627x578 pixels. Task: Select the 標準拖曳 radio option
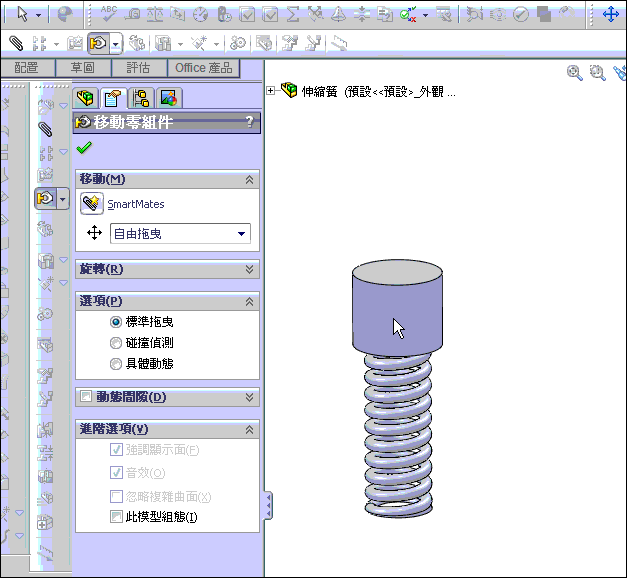[x=116, y=322]
